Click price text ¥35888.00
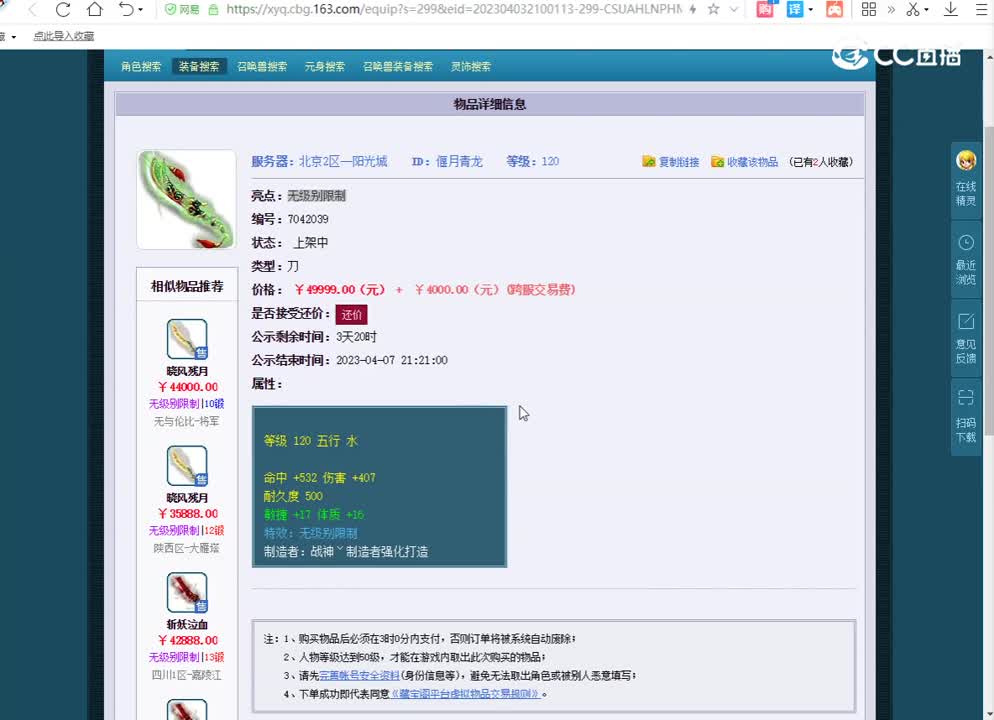 point(188,513)
